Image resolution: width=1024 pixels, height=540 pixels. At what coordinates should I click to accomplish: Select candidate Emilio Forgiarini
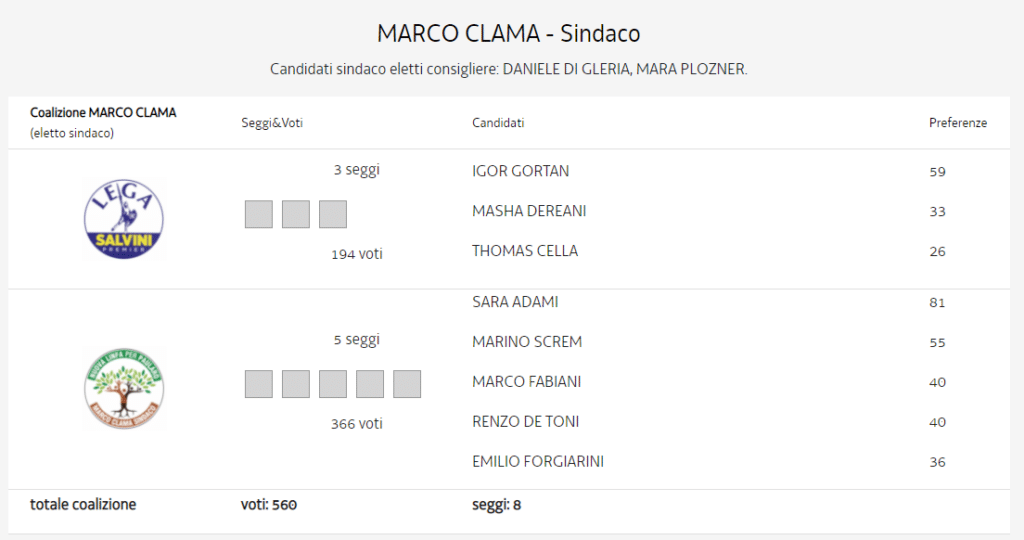coord(538,462)
